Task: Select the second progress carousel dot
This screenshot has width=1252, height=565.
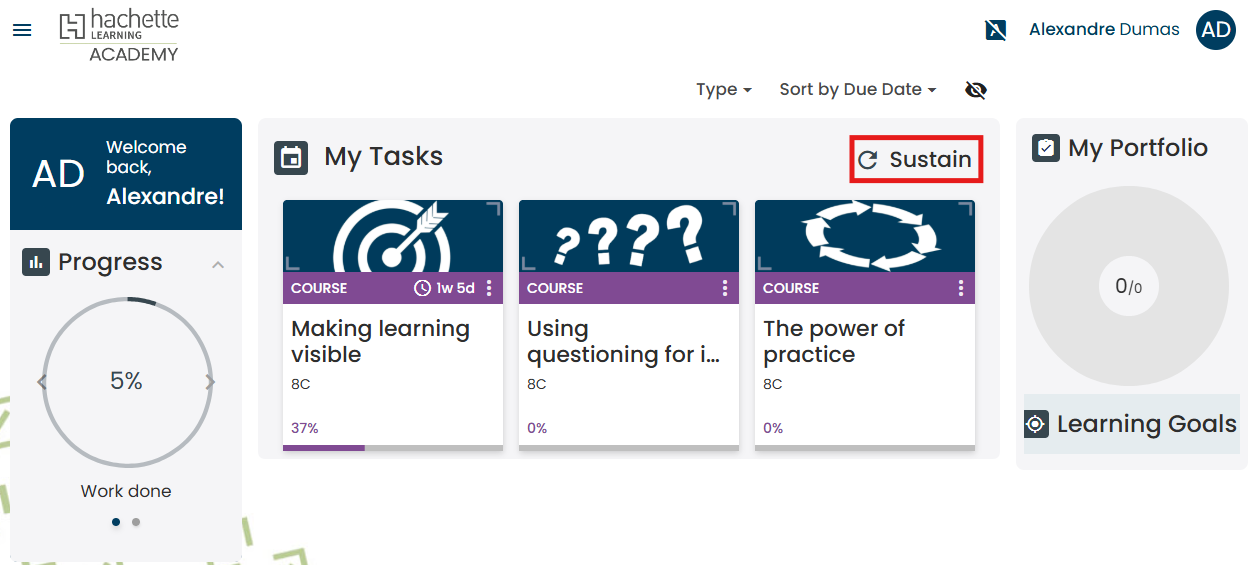Action: (136, 522)
